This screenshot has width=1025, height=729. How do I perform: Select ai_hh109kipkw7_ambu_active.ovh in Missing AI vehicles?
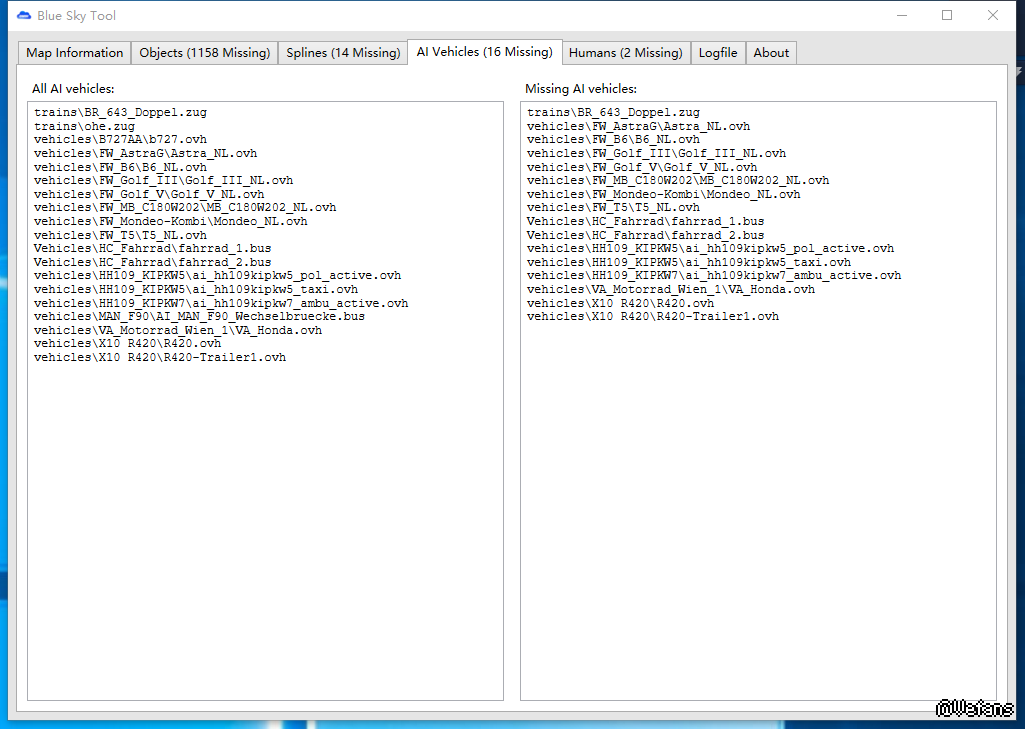tap(714, 275)
